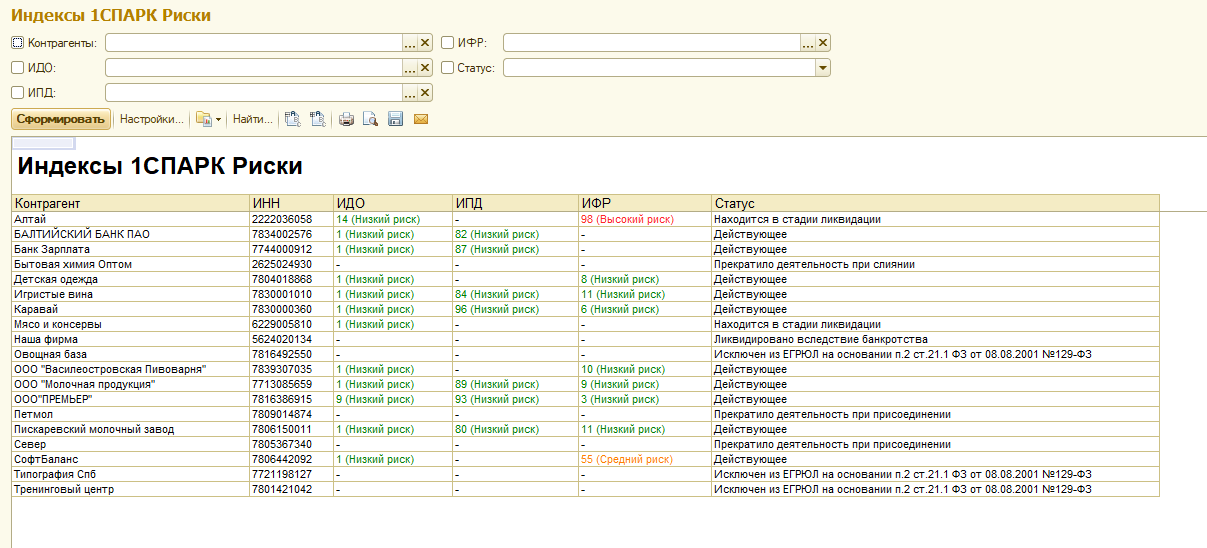Select the Детская одежда cell
This screenshot has height=548, width=1207.
(x=130, y=279)
